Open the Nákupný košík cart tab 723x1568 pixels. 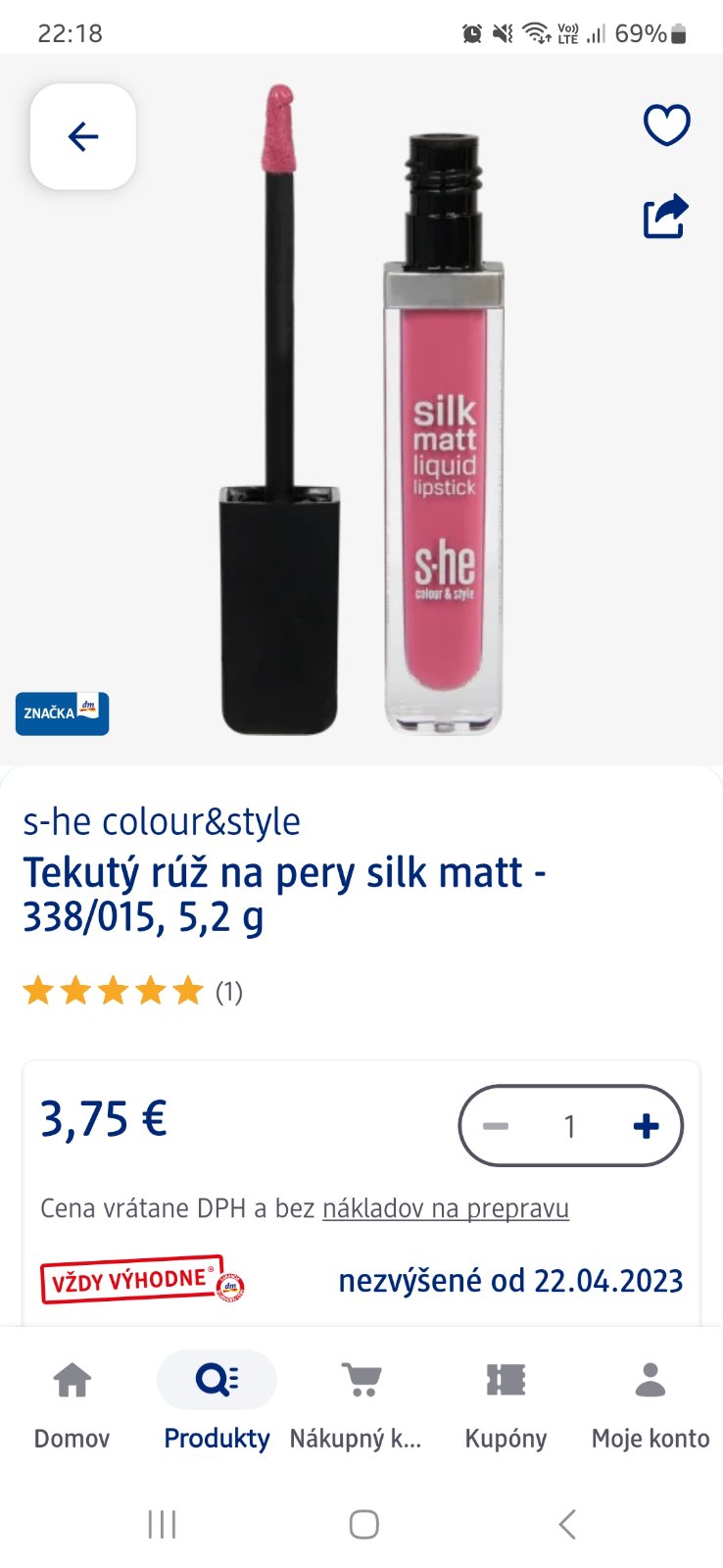[x=360, y=1399]
